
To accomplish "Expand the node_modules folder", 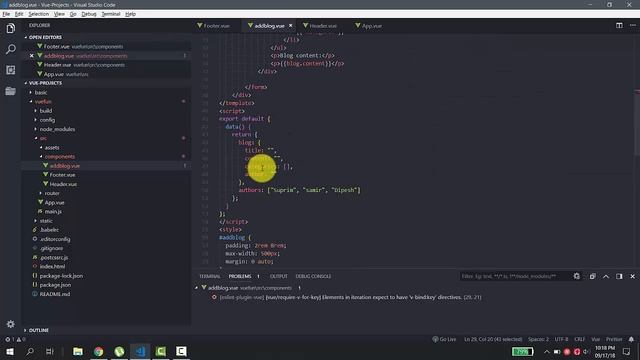I will (x=57, y=129).
